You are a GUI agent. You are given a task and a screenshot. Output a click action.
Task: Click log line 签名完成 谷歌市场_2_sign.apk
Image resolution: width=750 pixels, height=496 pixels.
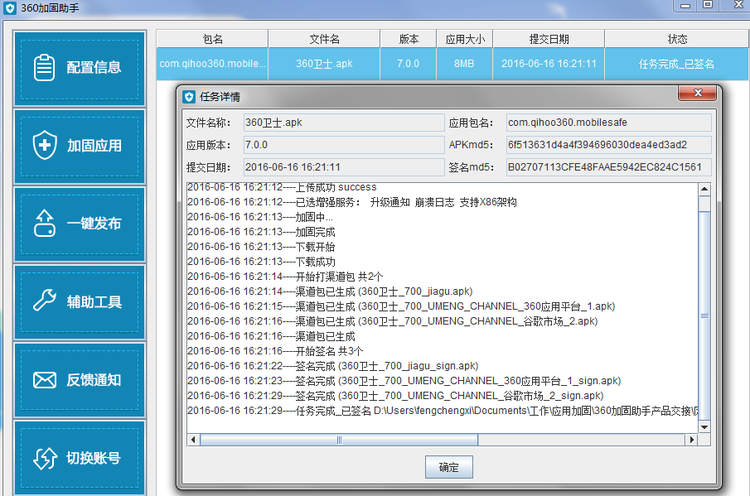tap(395, 396)
